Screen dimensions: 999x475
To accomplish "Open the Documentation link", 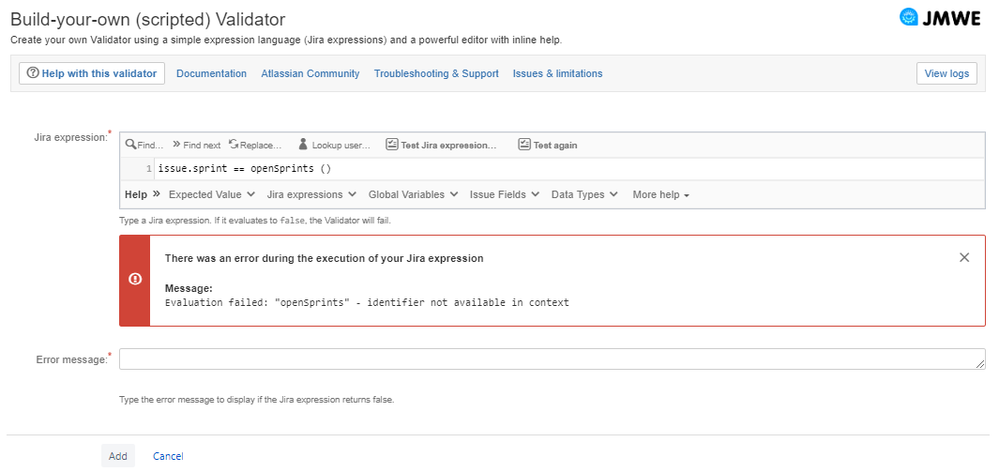I will pos(212,73).
